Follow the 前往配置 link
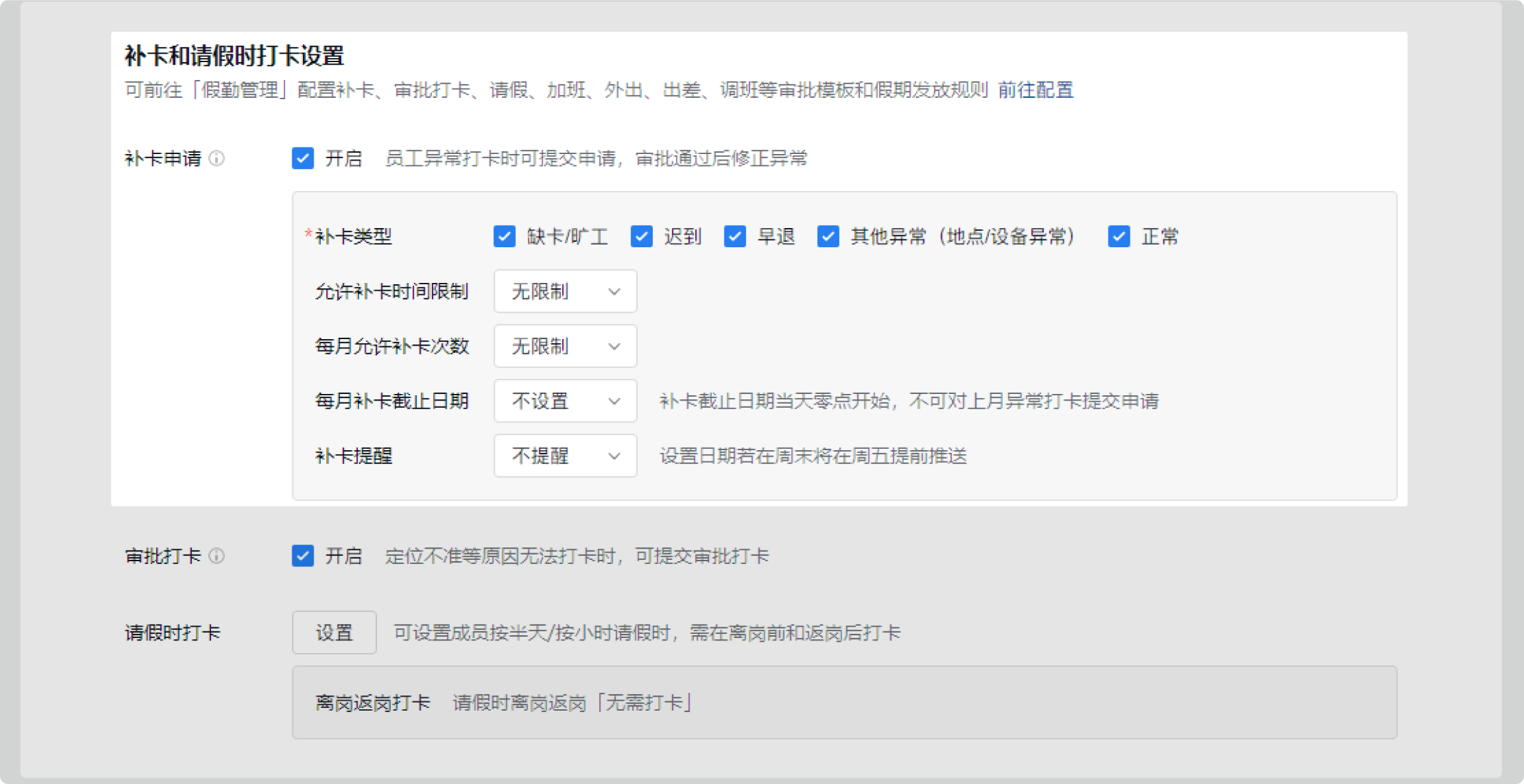 coord(1036,89)
